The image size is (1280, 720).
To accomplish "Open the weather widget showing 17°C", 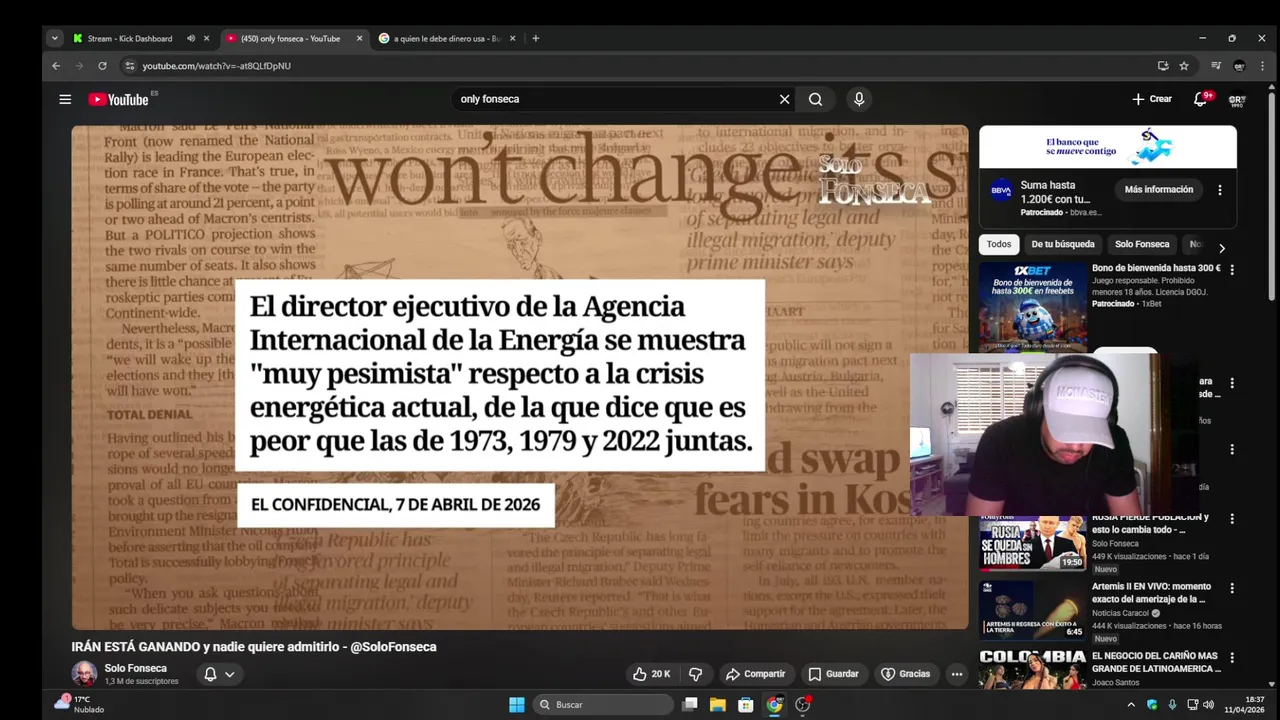I will pos(80,704).
